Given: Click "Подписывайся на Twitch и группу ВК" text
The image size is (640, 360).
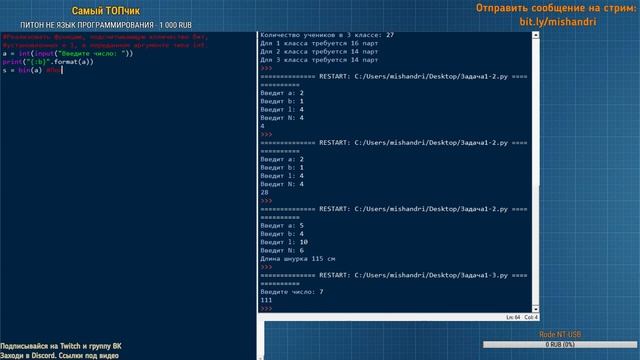Looking at the screenshot, I should click(61, 346).
